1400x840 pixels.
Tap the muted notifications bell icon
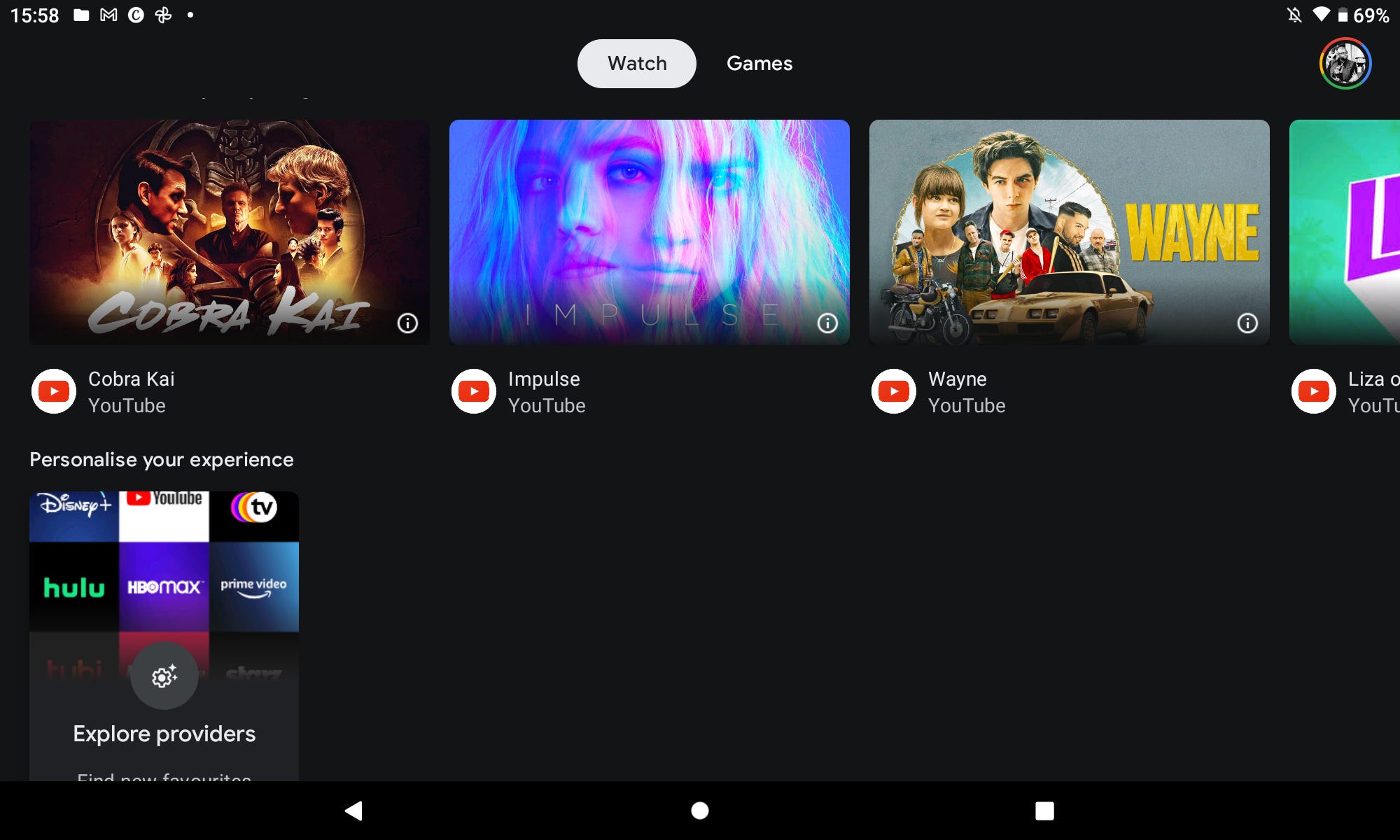(x=1294, y=15)
